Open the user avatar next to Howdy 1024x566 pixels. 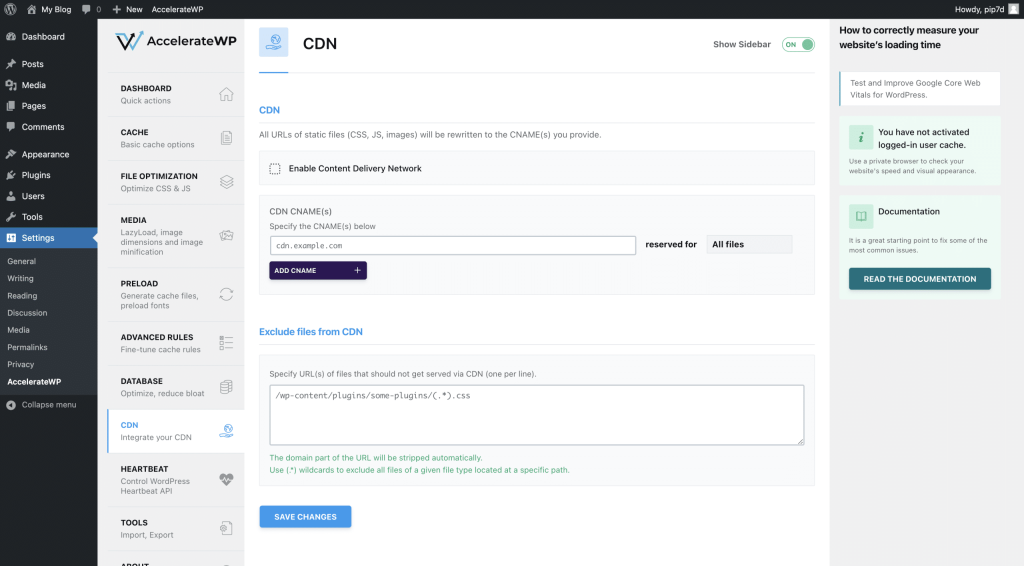coord(1014,9)
